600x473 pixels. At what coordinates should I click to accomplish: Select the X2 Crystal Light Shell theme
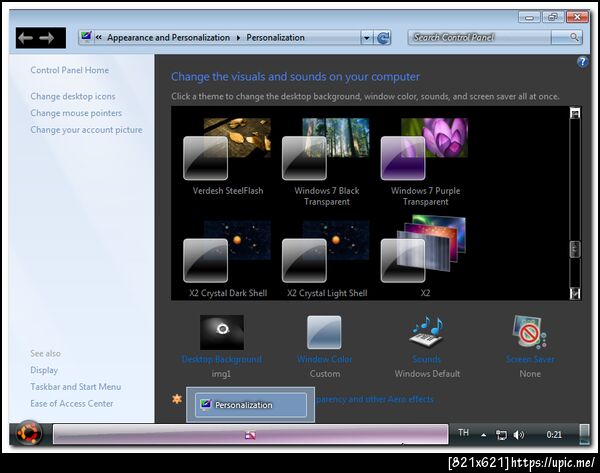[x=326, y=259]
